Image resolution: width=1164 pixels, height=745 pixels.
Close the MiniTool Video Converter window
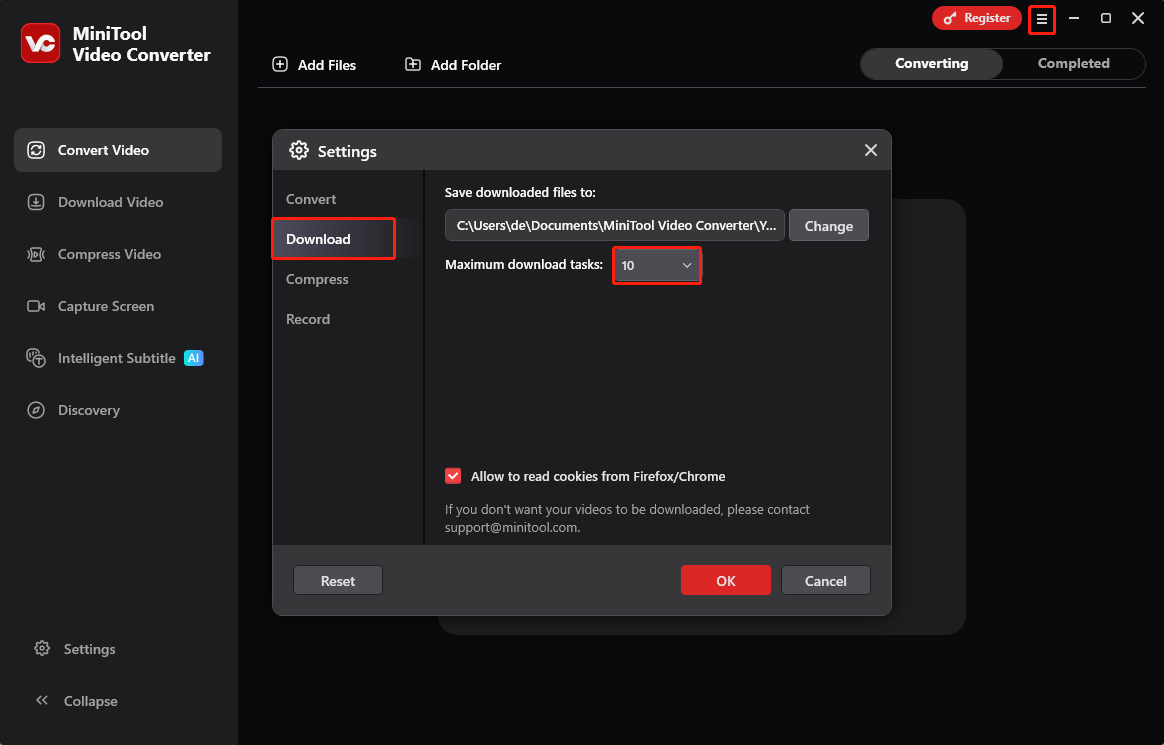click(x=1137, y=19)
